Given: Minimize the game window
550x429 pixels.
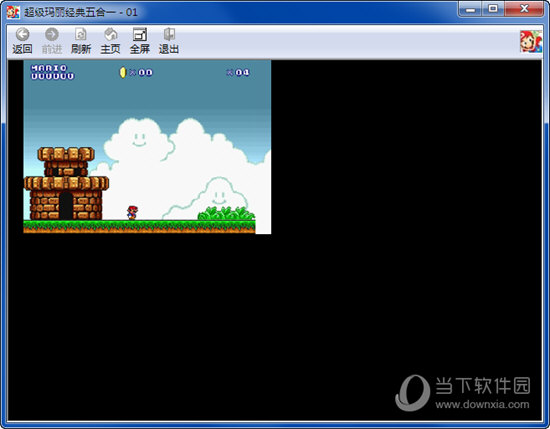Looking at the screenshot, I should [x=470, y=9].
